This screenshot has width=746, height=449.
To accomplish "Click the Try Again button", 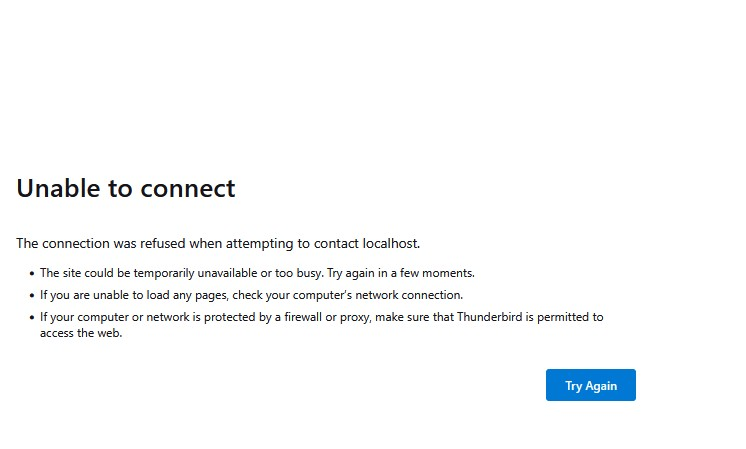I will tap(590, 385).
